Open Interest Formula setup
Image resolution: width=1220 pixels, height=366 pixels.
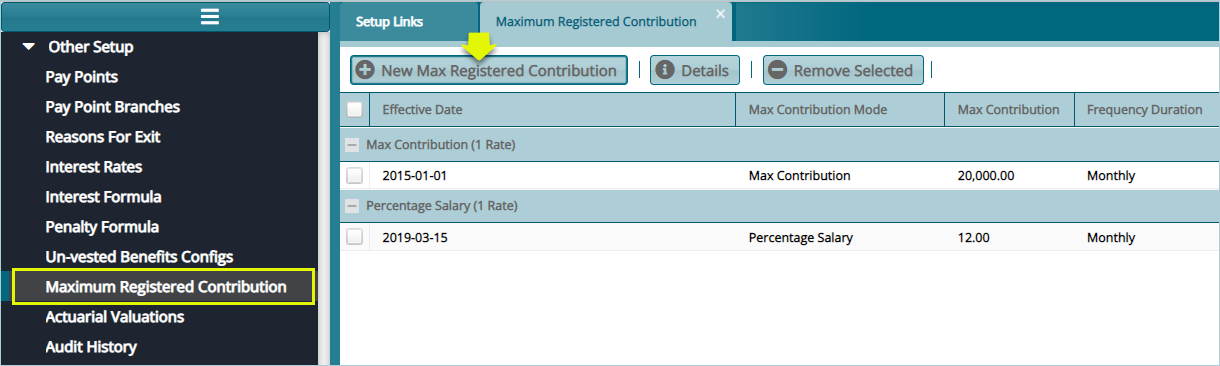pos(104,197)
